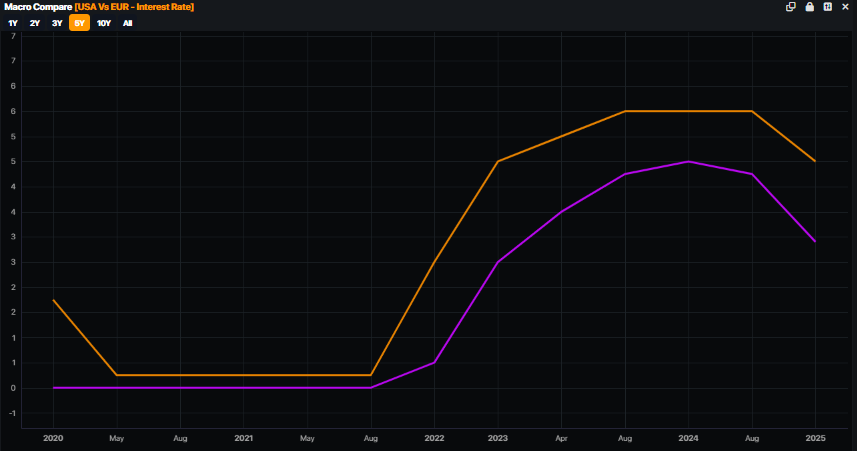
Task: Close the Macro Compare panel
Action: pyautogui.click(x=845, y=7)
